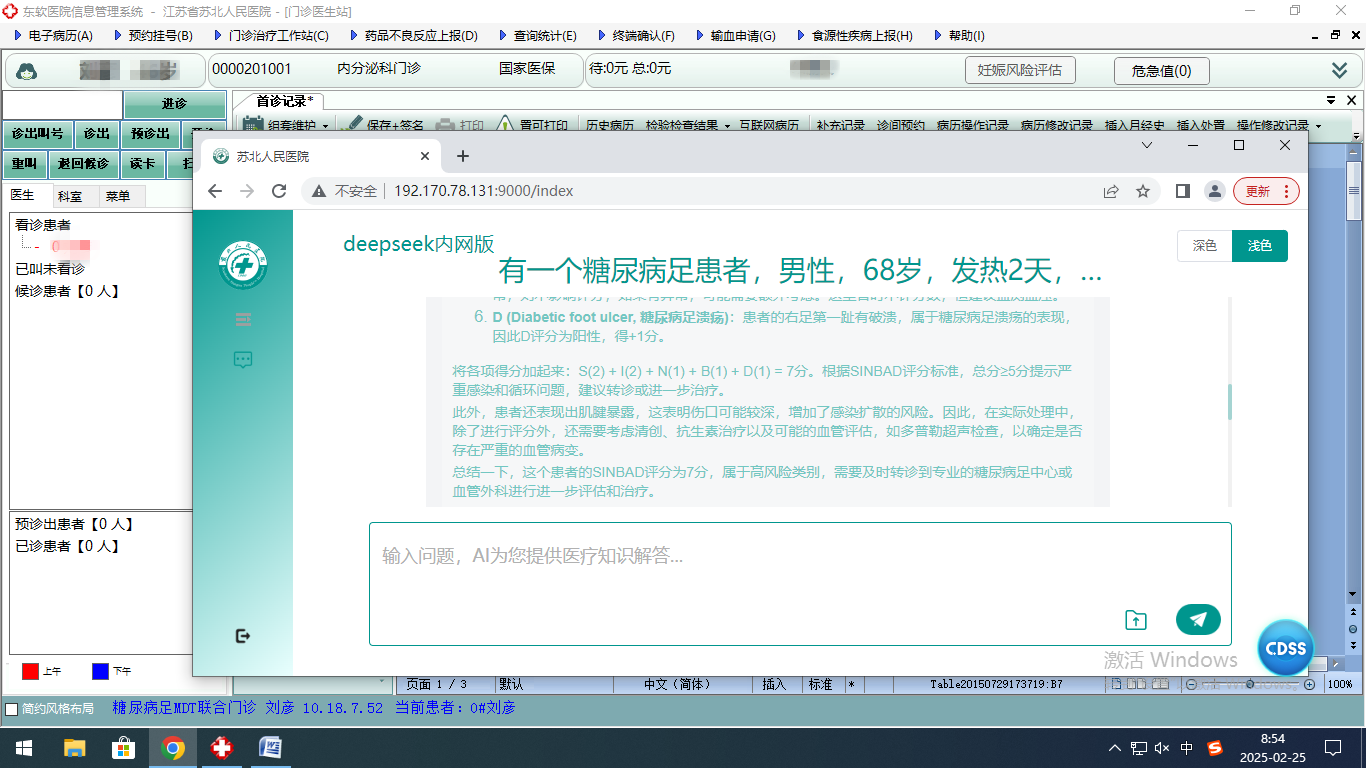Click the logout icon at the sidebar bottom
1366x768 pixels.
coord(242,634)
